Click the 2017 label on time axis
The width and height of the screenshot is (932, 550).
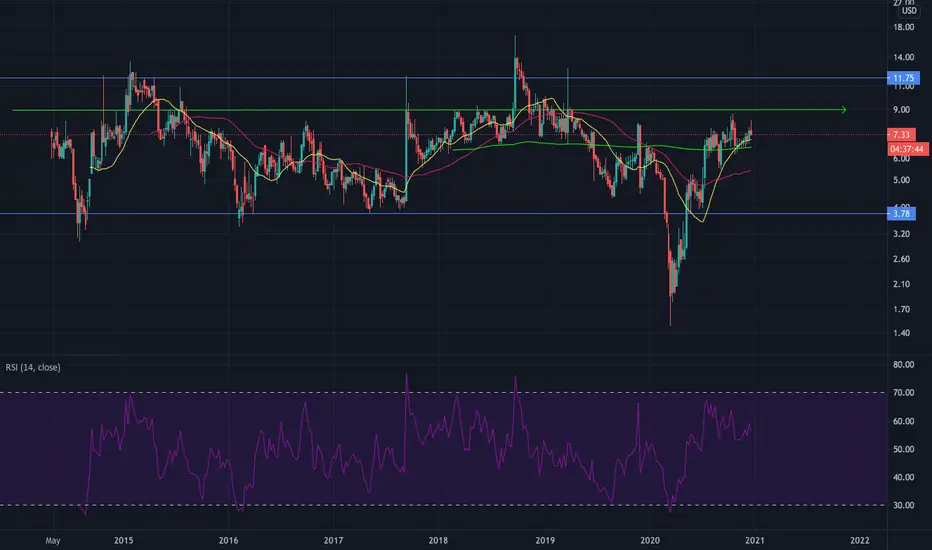click(x=333, y=540)
